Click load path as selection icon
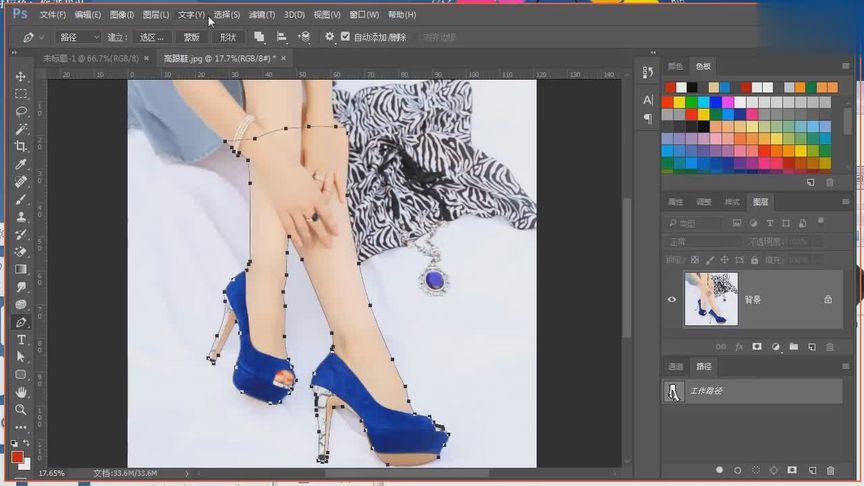This screenshot has width=864, height=486. coord(755,469)
